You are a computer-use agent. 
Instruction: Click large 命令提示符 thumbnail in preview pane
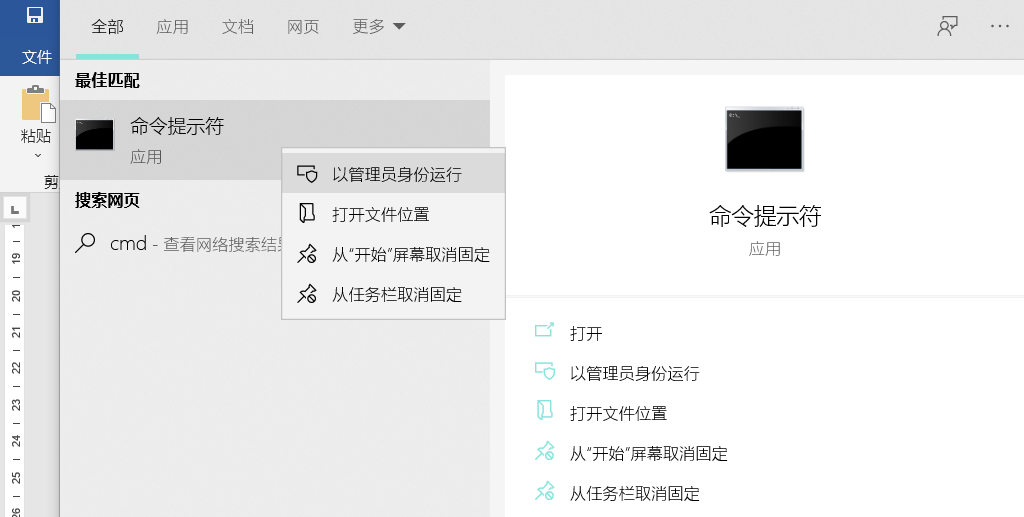click(764, 139)
